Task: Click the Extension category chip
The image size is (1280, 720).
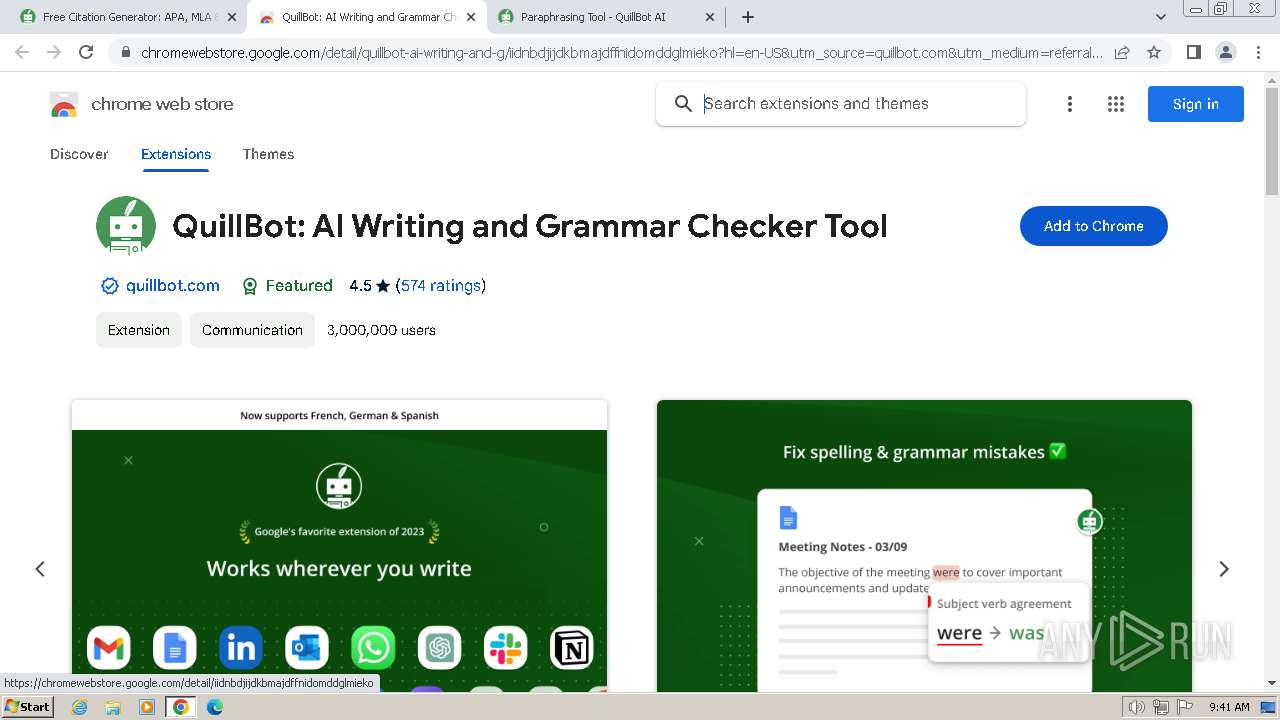Action: [139, 330]
